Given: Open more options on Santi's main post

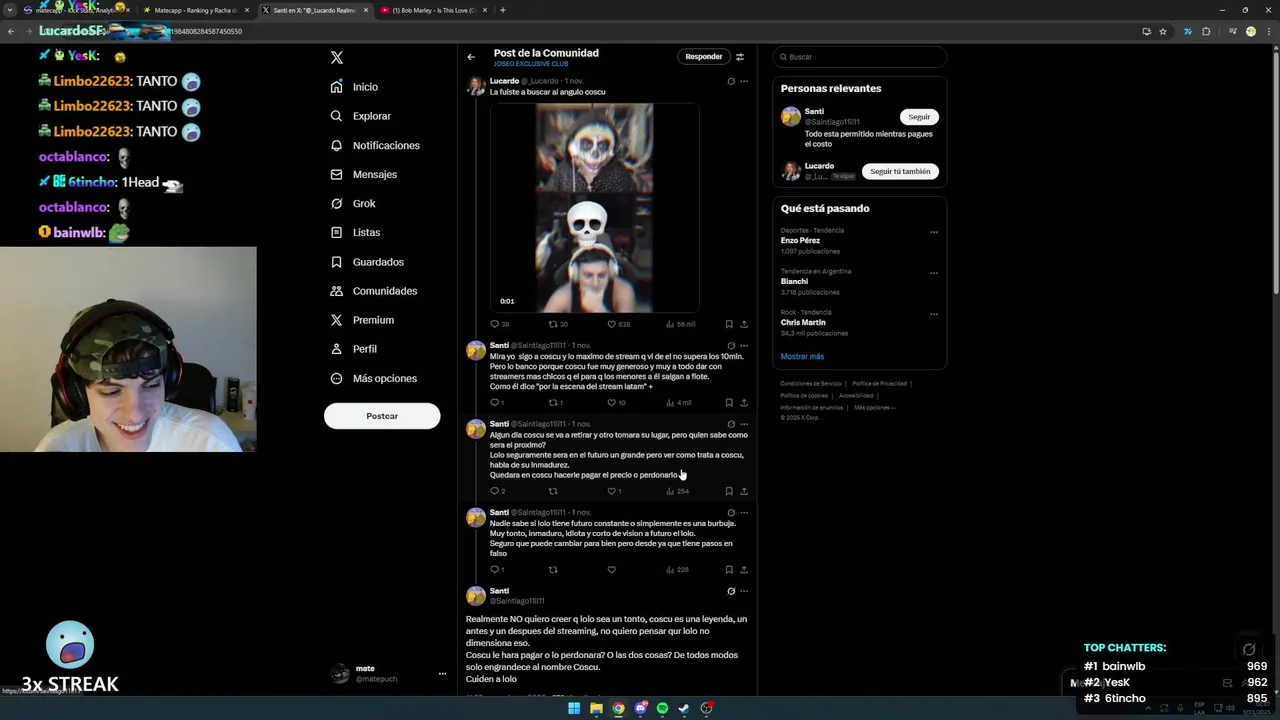Looking at the screenshot, I should pyautogui.click(x=744, y=591).
